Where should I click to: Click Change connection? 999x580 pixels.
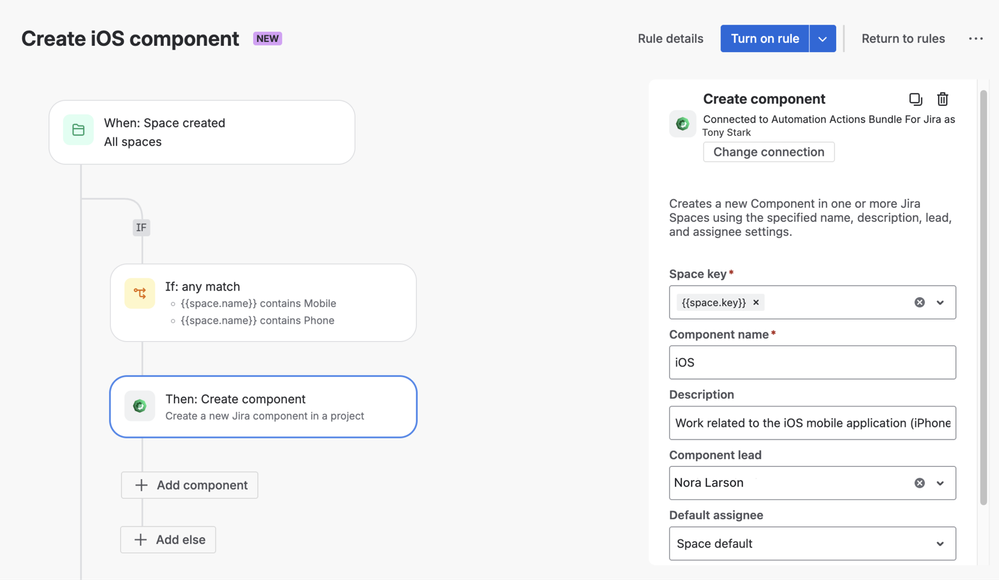768,151
